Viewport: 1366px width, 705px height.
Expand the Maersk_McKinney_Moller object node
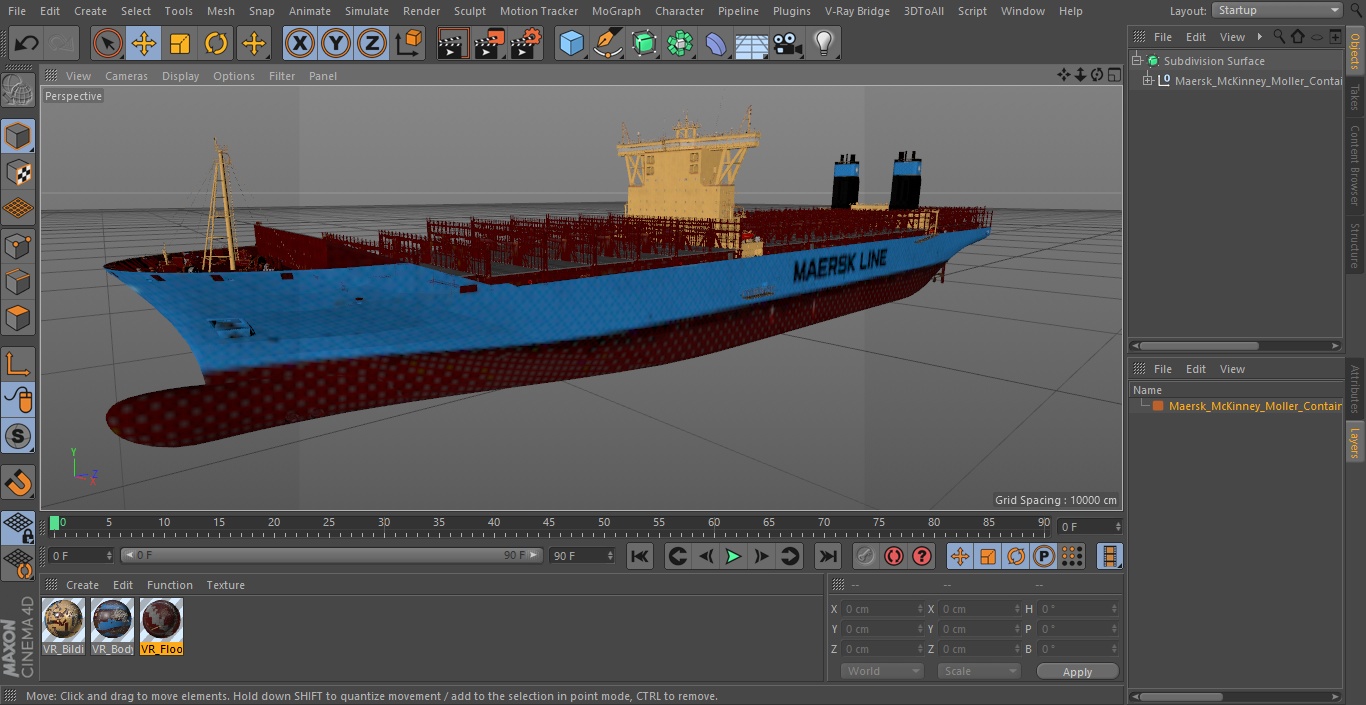tap(1148, 81)
